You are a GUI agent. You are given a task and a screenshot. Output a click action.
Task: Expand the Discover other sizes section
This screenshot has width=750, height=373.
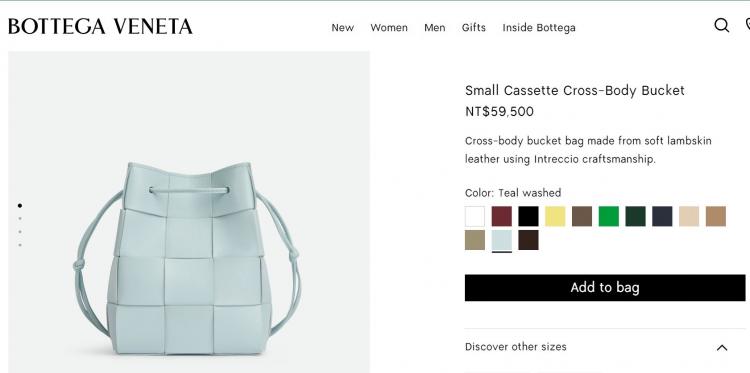pyautogui.click(x=605, y=347)
